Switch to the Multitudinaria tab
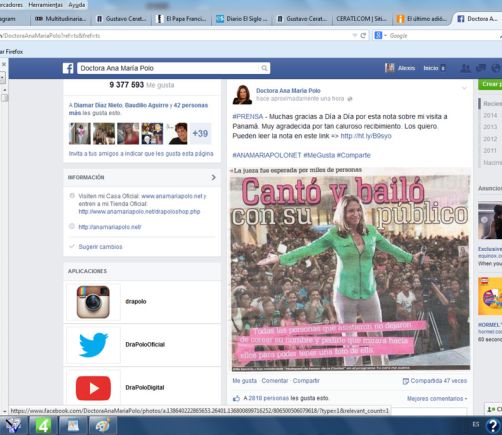 click(60, 19)
